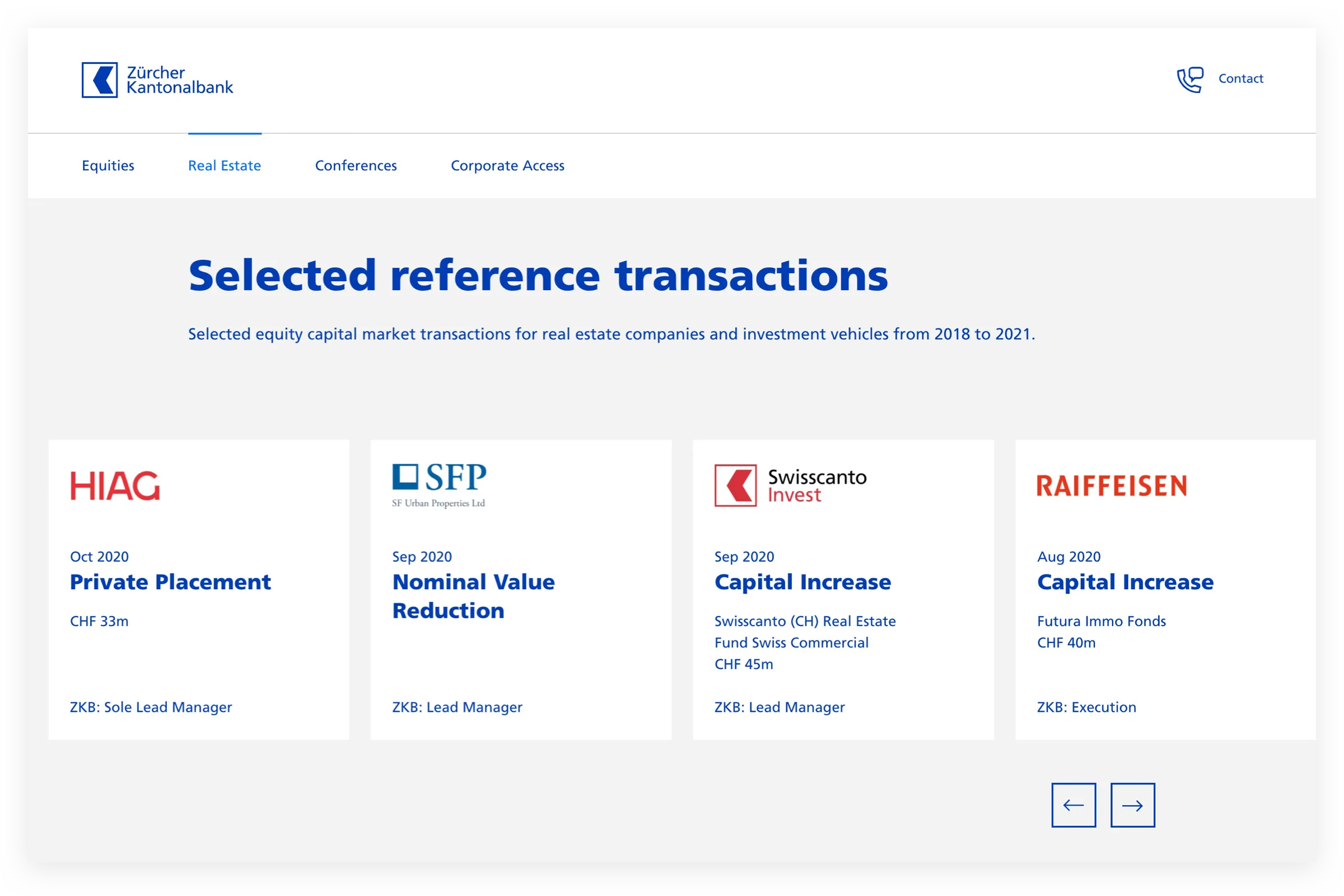Click the HIAG company logo
Viewport: 1344px width, 896px height.
(115, 486)
